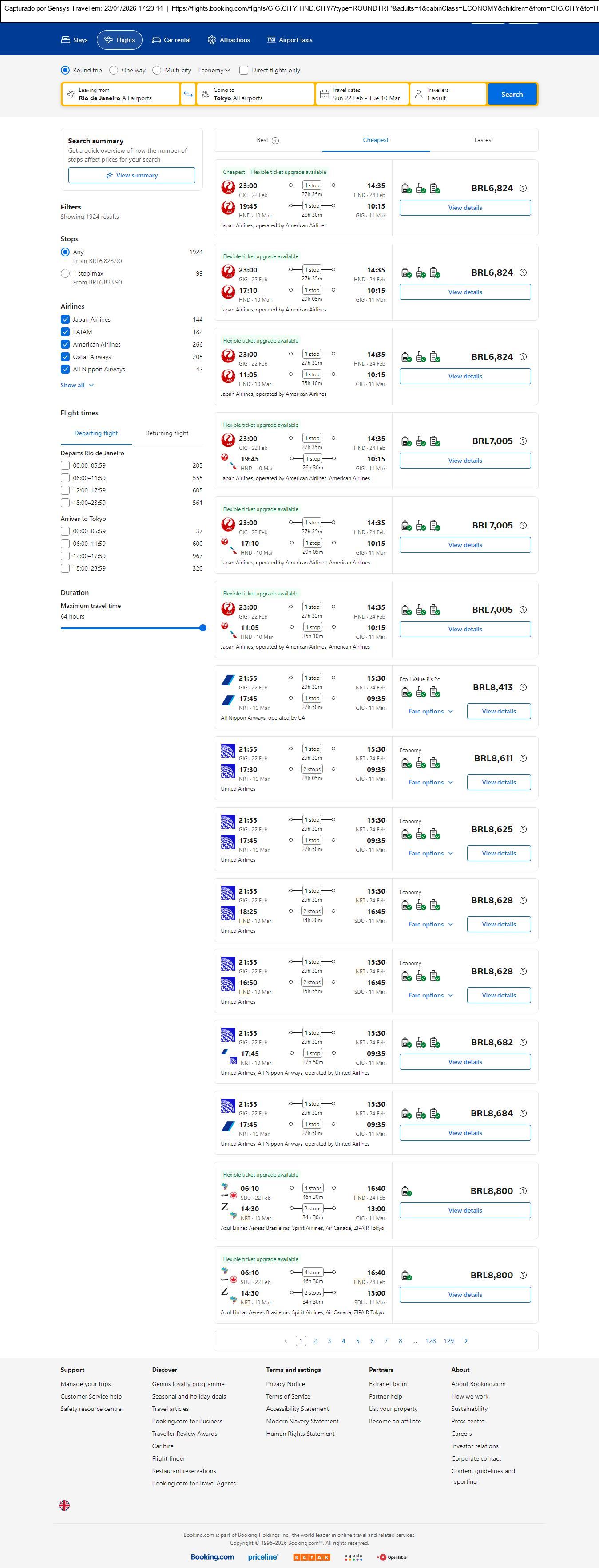Click the info icon next to Best tab
The width and height of the screenshot is (599, 1568).
(x=275, y=141)
